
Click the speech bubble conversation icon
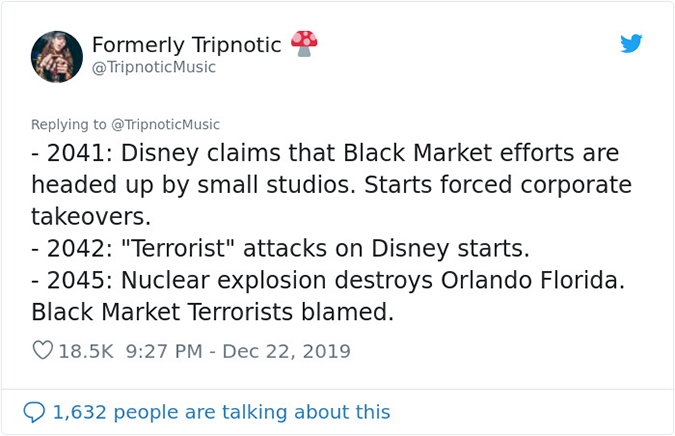click(x=34, y=412)
